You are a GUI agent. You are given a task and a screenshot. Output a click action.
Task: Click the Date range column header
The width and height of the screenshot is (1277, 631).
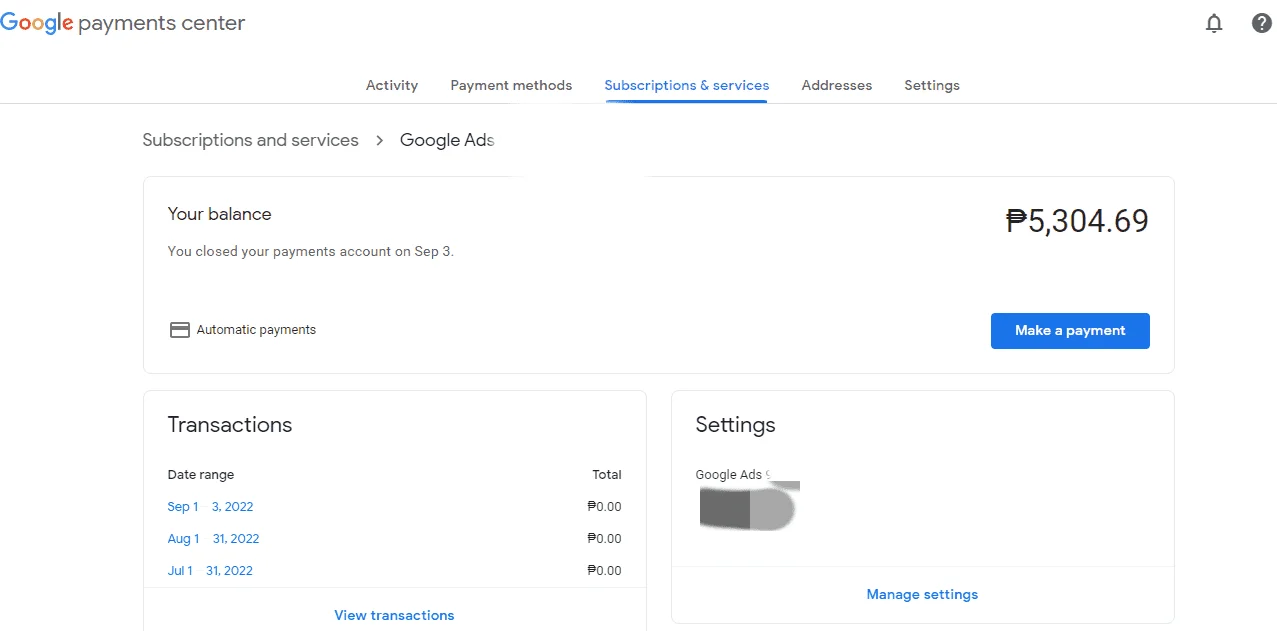click(201, 475)
